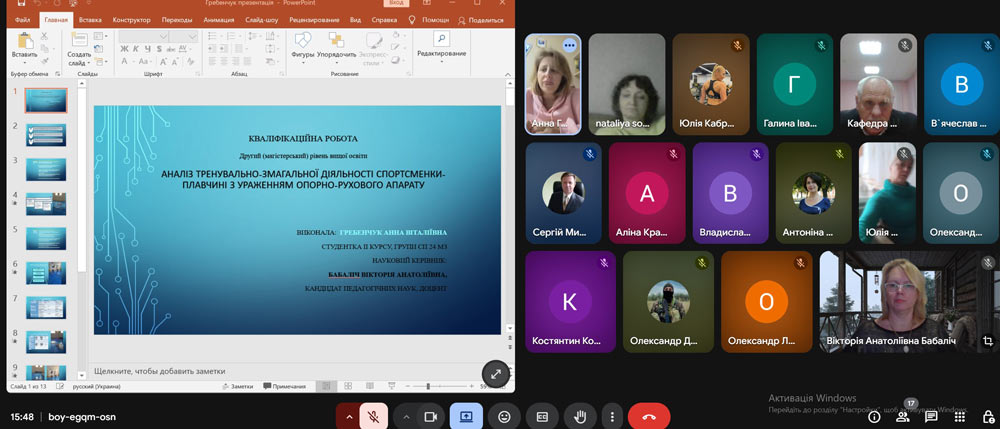Click the present screen icon

point(466,416)
